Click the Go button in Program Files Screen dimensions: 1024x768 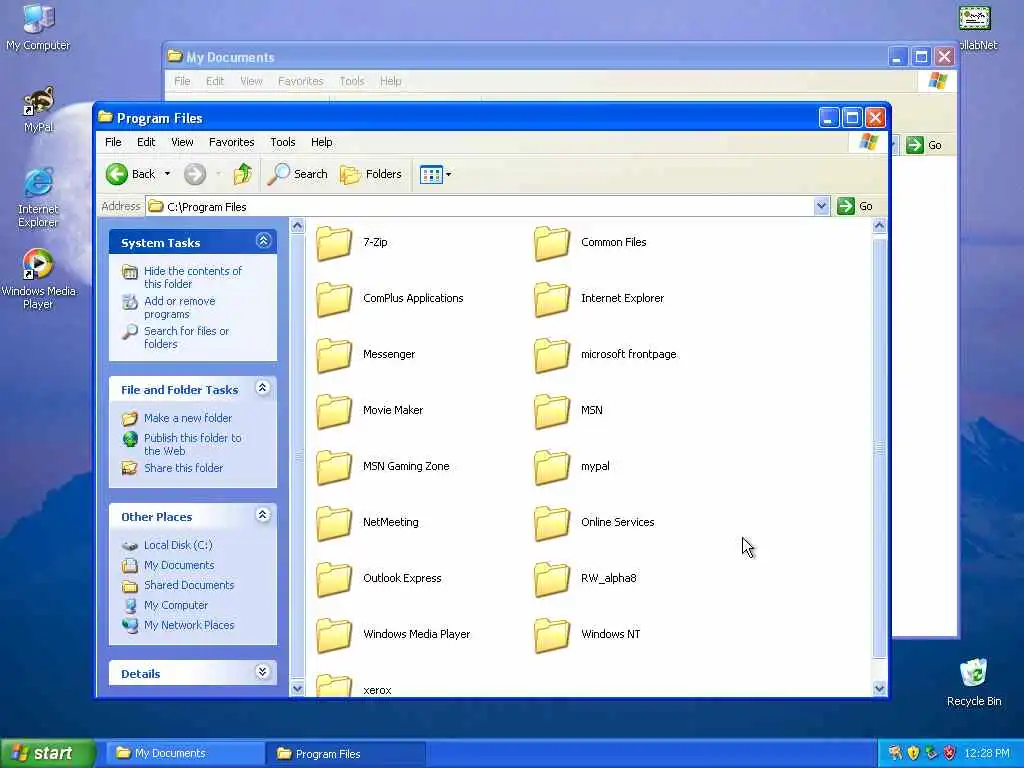click(x=856, y=206)
